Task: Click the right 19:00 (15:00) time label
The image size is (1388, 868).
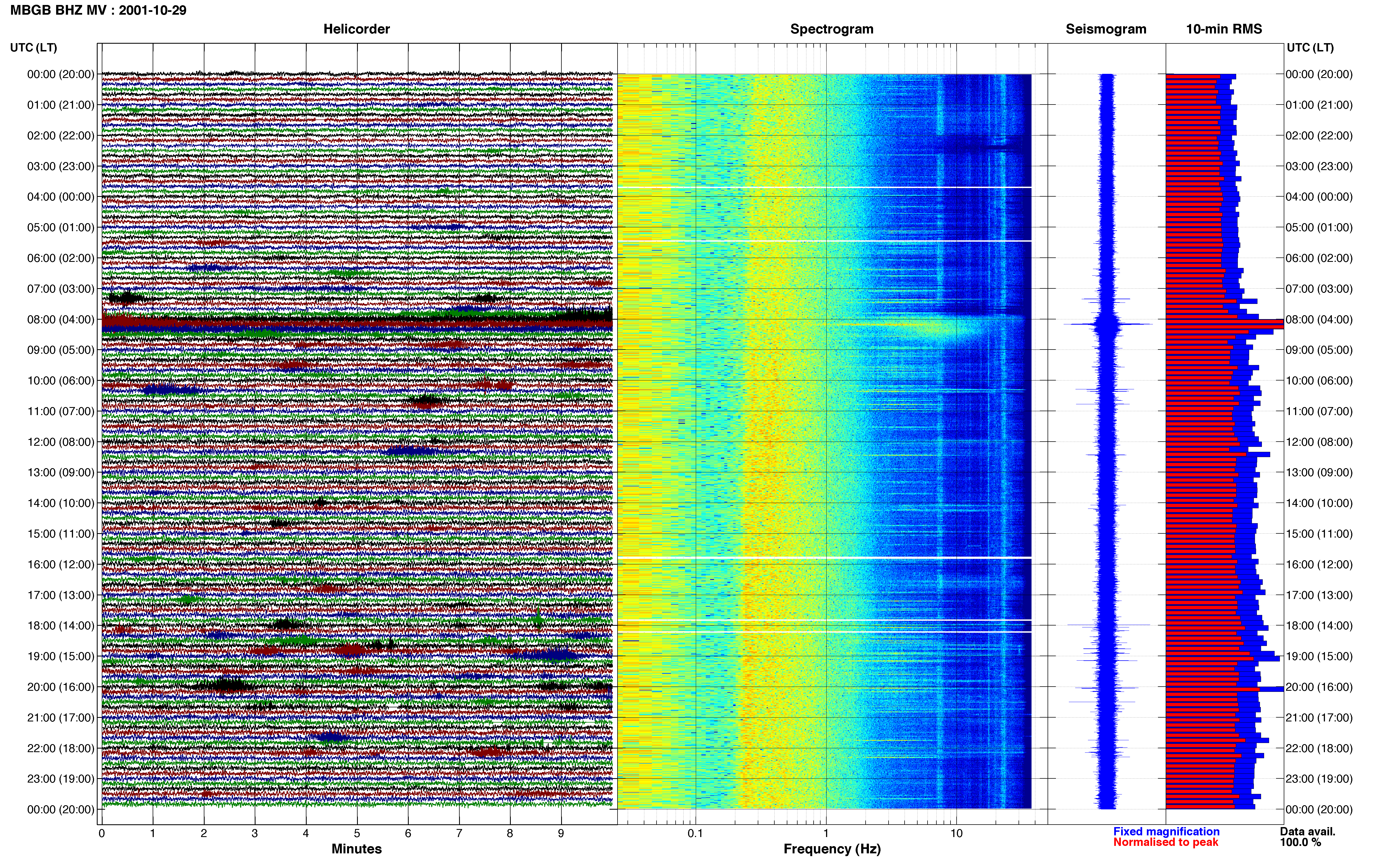Action: [x=1319, y=656]
